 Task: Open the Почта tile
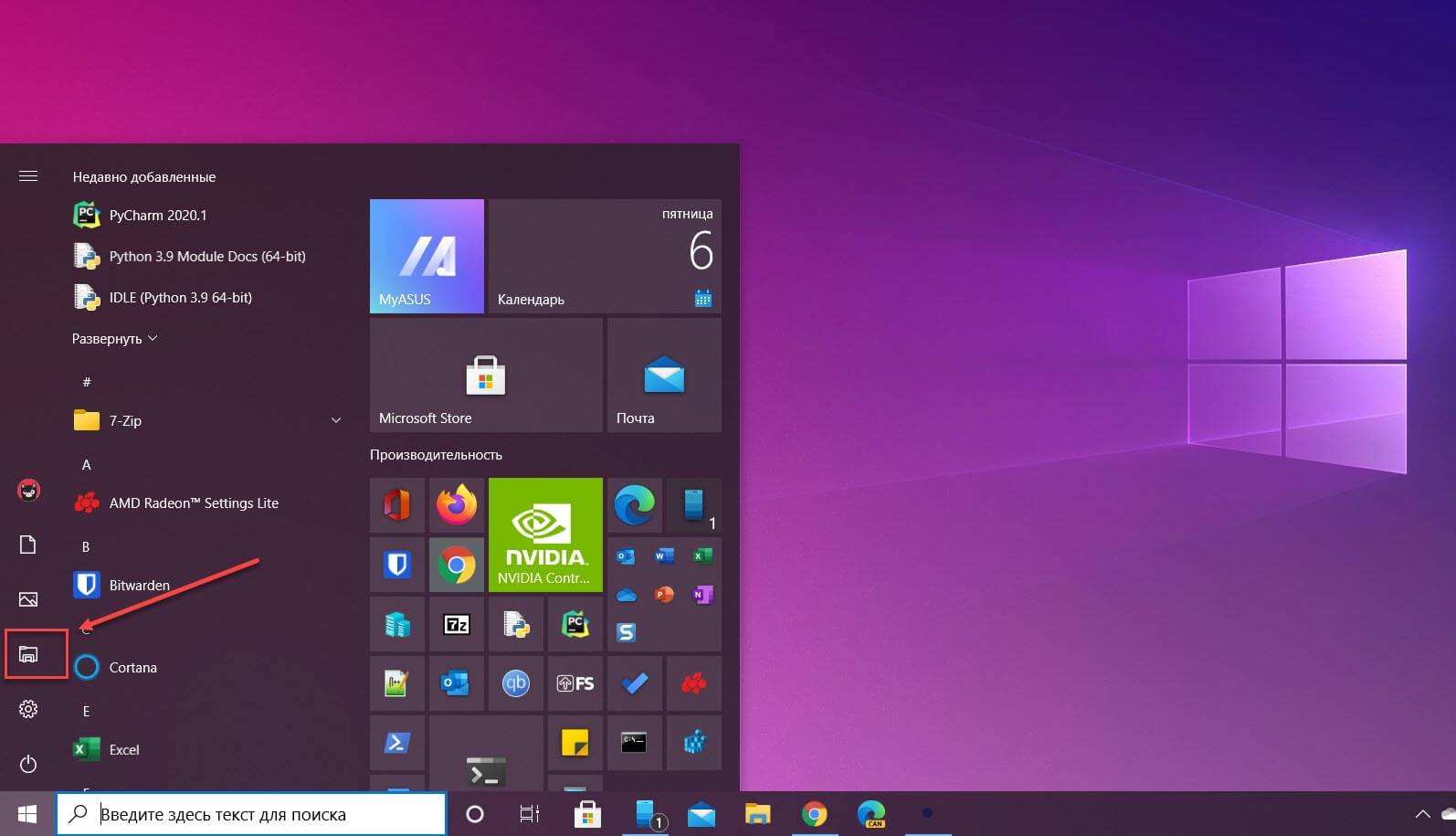click(x=664, y=375)
